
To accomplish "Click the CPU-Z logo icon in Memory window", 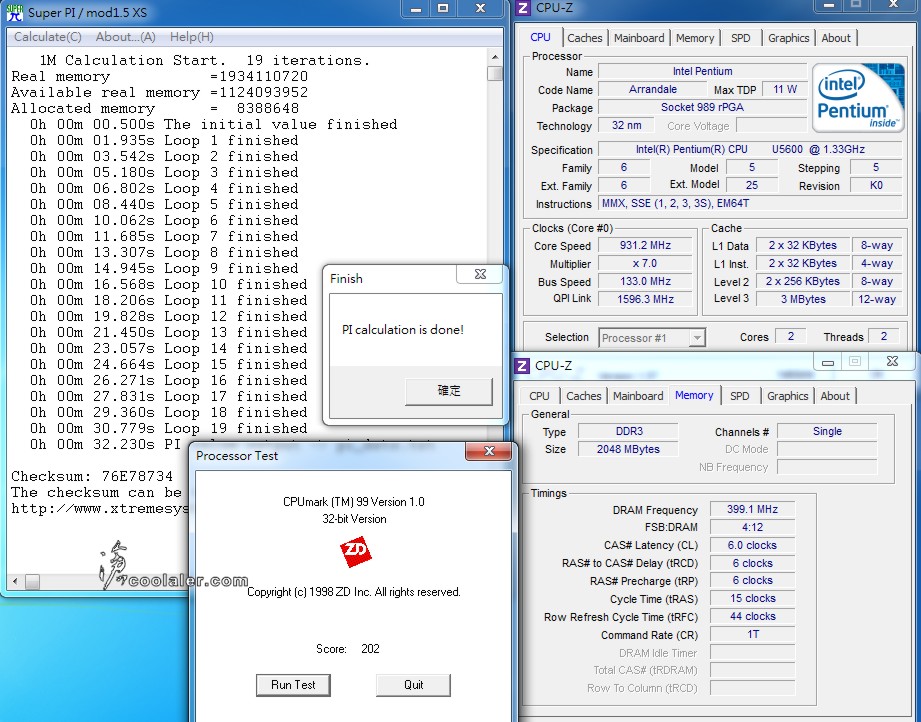I will tap(522, 365).
